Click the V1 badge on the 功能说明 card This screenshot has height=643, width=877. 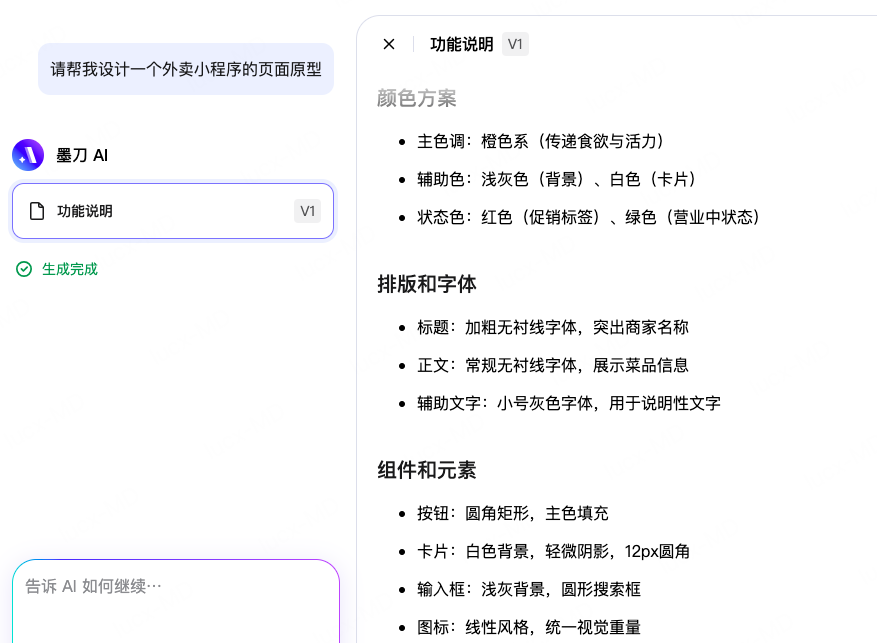tap(307, 211)
